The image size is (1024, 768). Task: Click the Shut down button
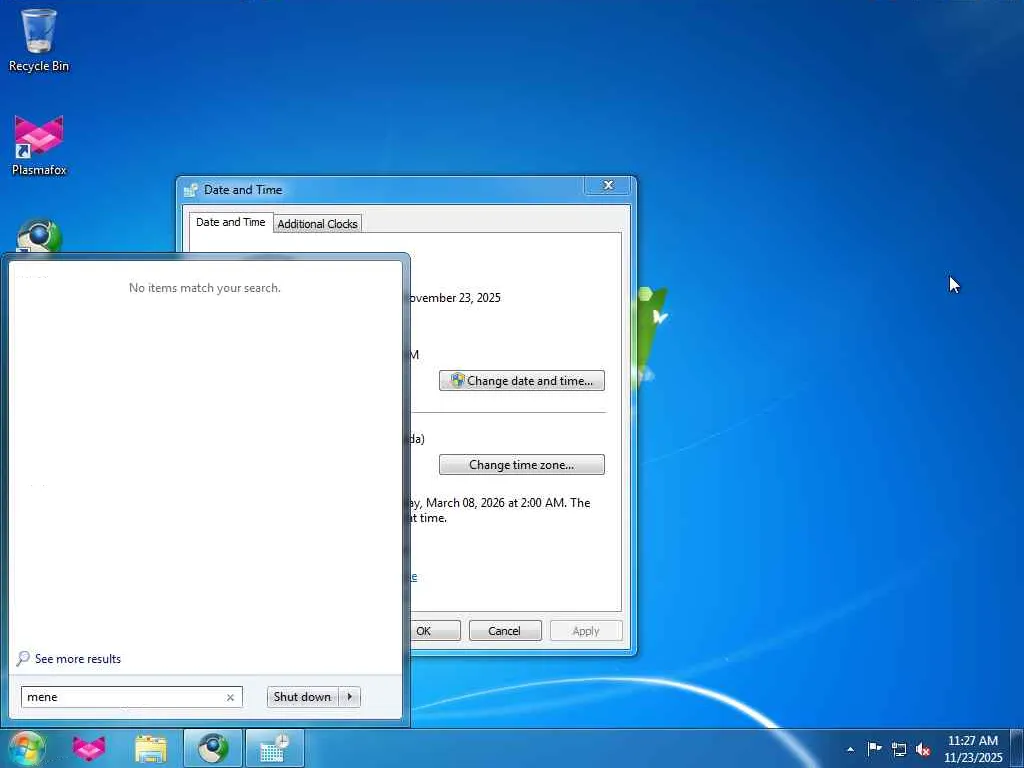point(302,697)
